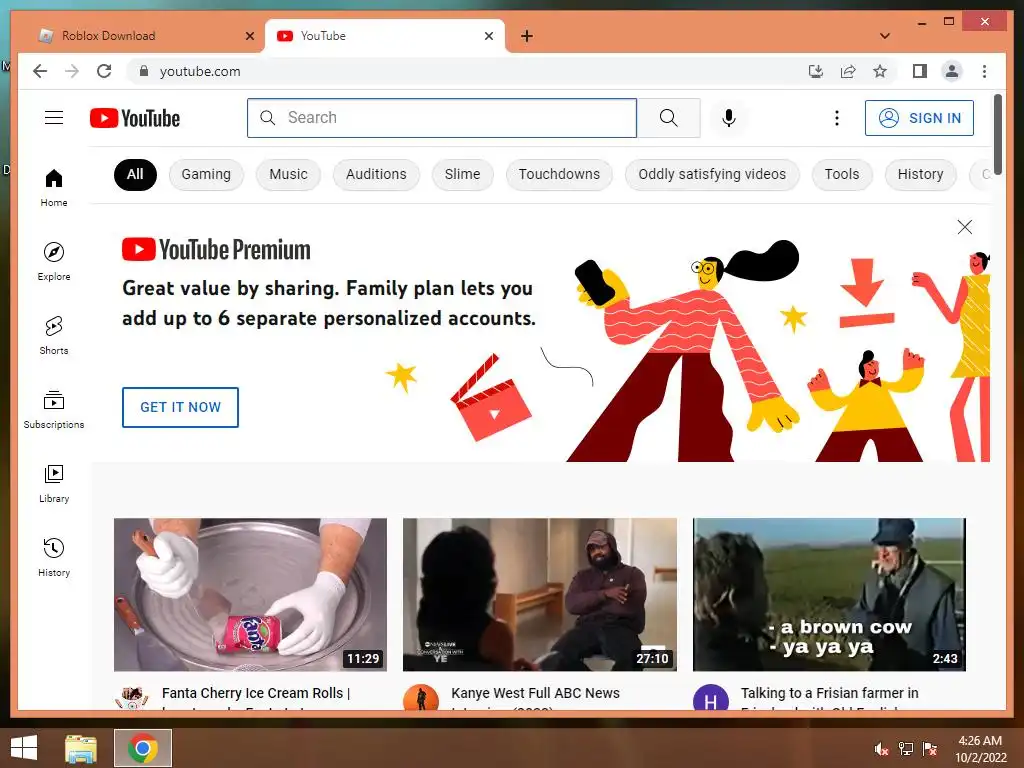This screenshot has width=1024, height=768.
Task: Open the YouTube hamburger guide menu
Action: click(54, 118)
